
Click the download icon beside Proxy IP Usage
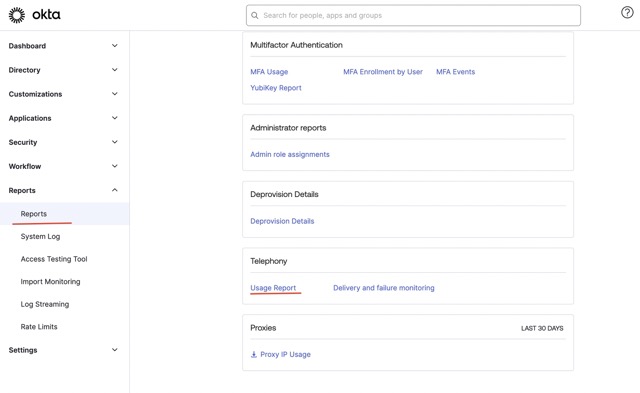253,354
